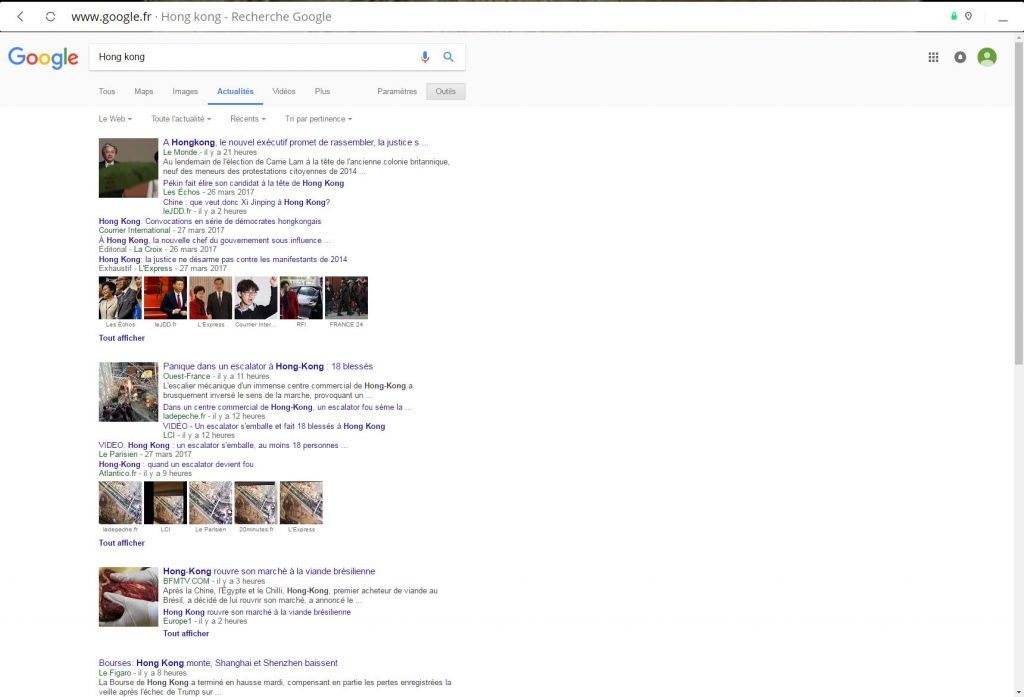The height and width of the screenshot is (697, 1024).
Task: Click 'Tout afficher' under escalator story
Action: point(122,543)
